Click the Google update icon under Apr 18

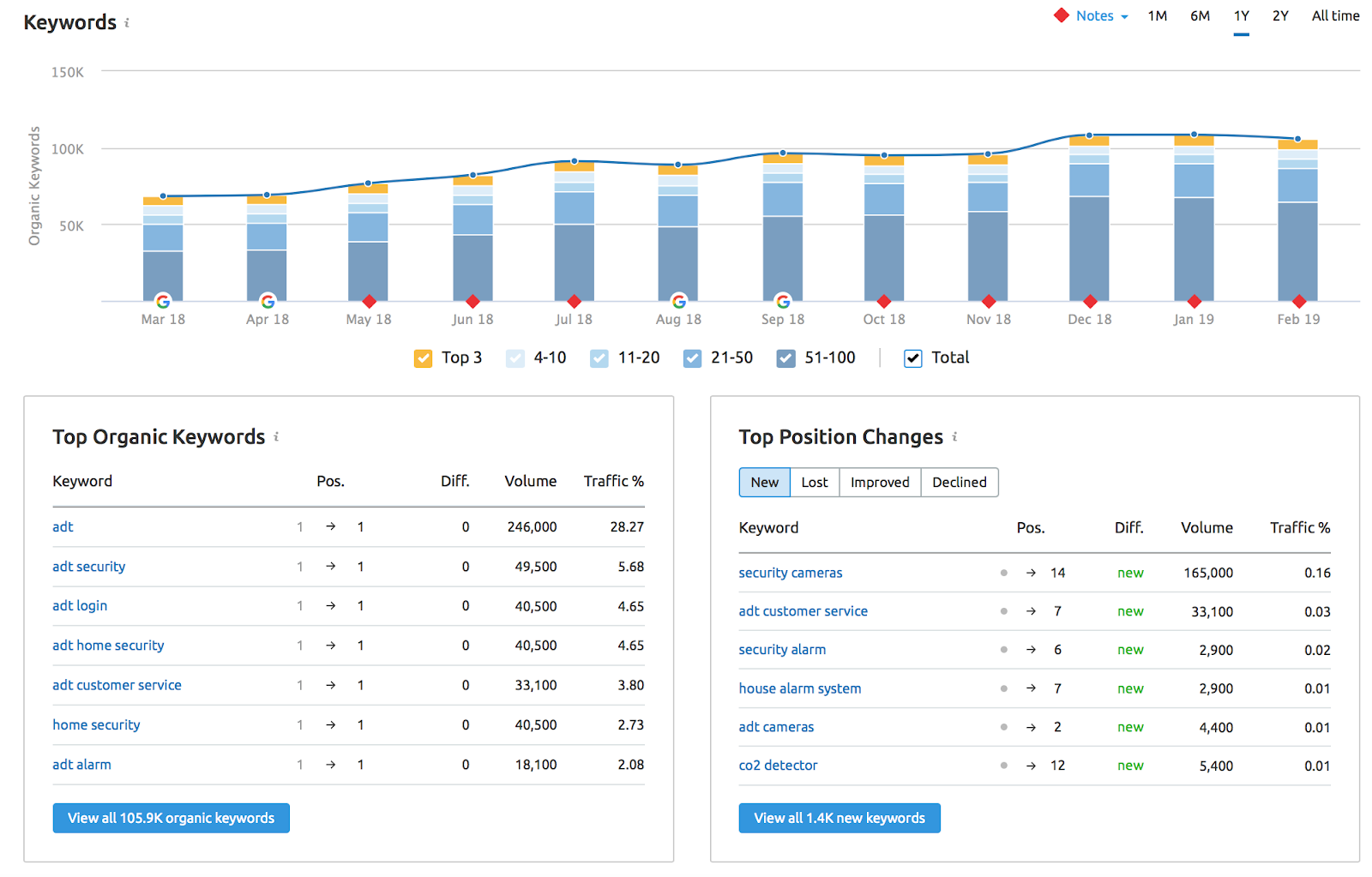click(x=268, y=301)
